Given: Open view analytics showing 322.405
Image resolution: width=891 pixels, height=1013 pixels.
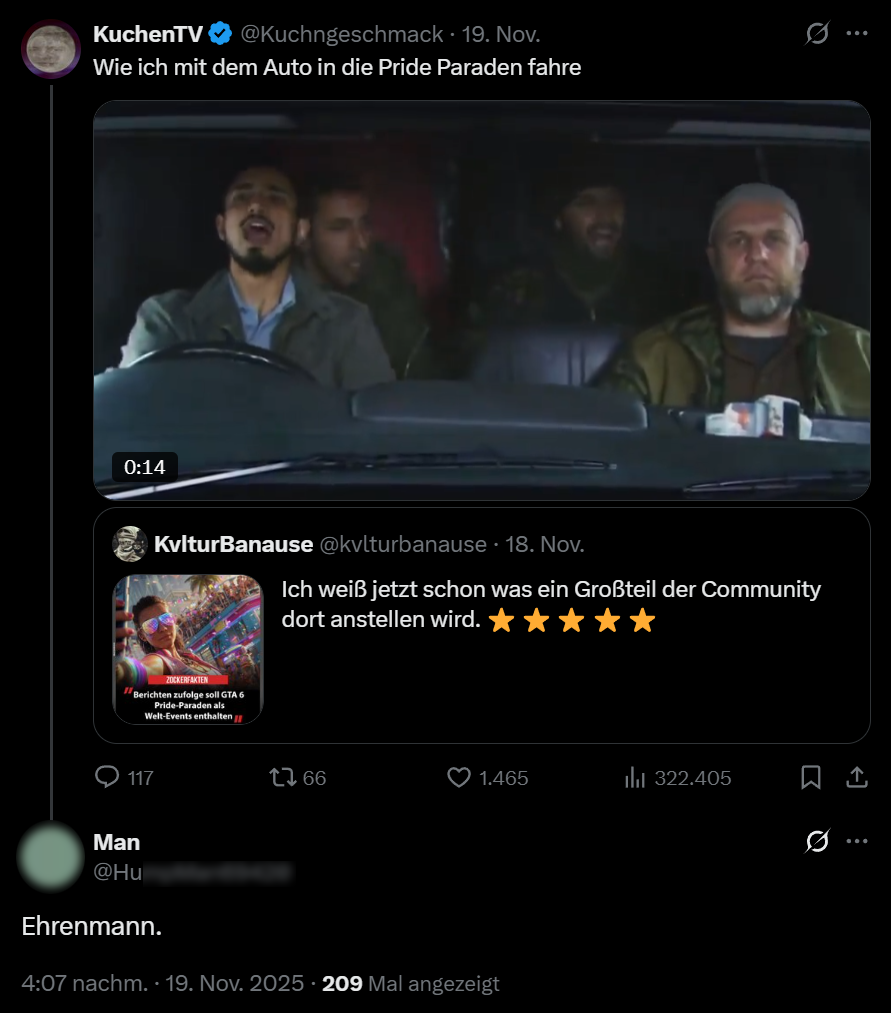Looking at the screenshot, I should point(634,777).
